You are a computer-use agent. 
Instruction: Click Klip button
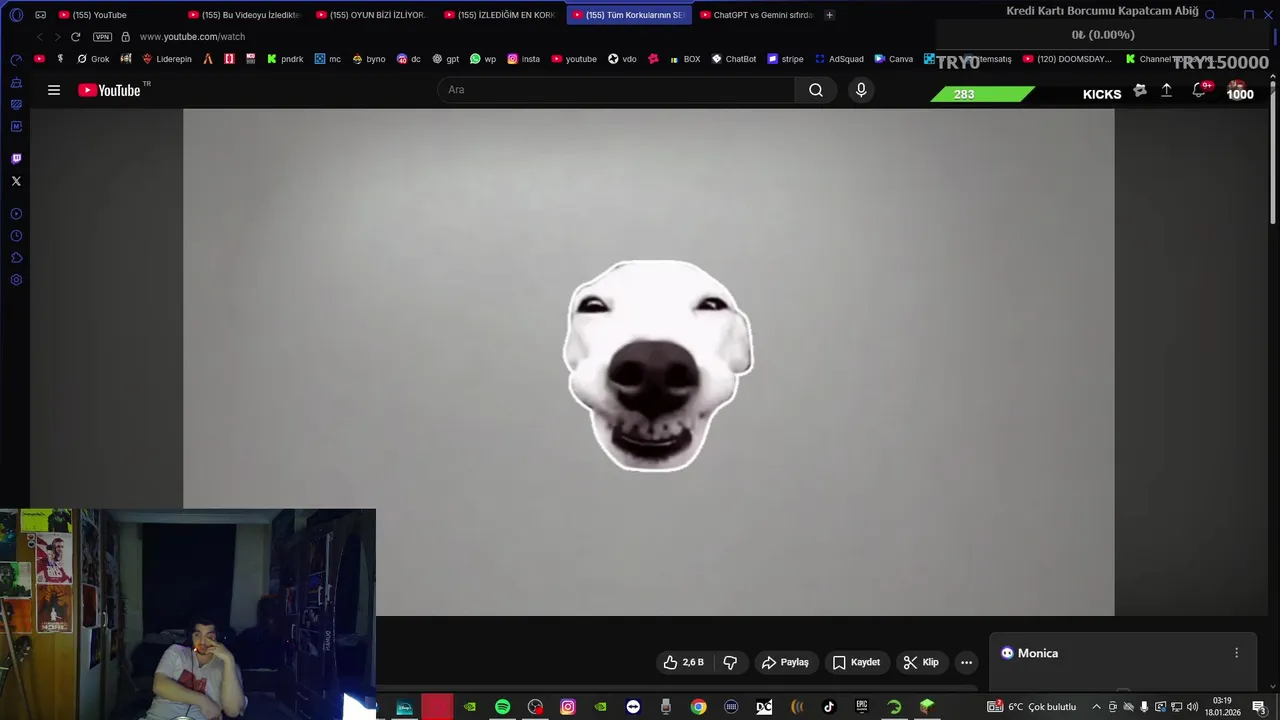(921, 662)
